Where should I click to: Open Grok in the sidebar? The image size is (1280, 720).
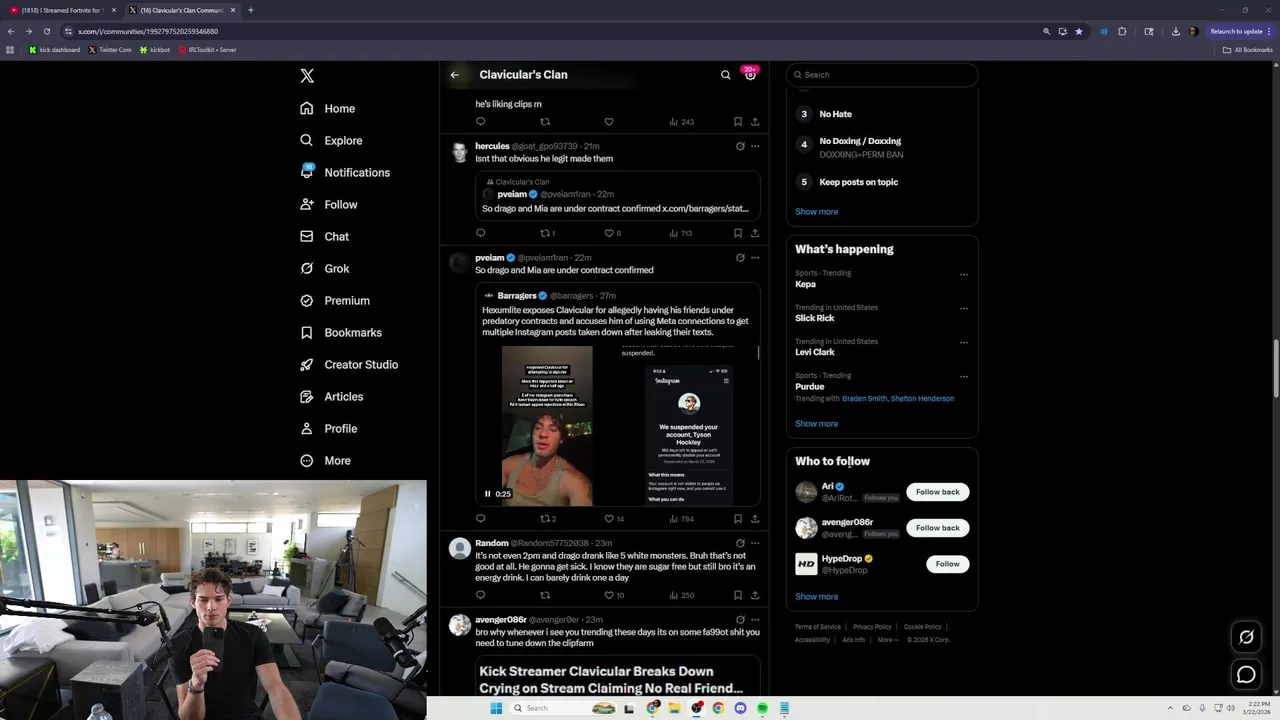coord(325,268)
